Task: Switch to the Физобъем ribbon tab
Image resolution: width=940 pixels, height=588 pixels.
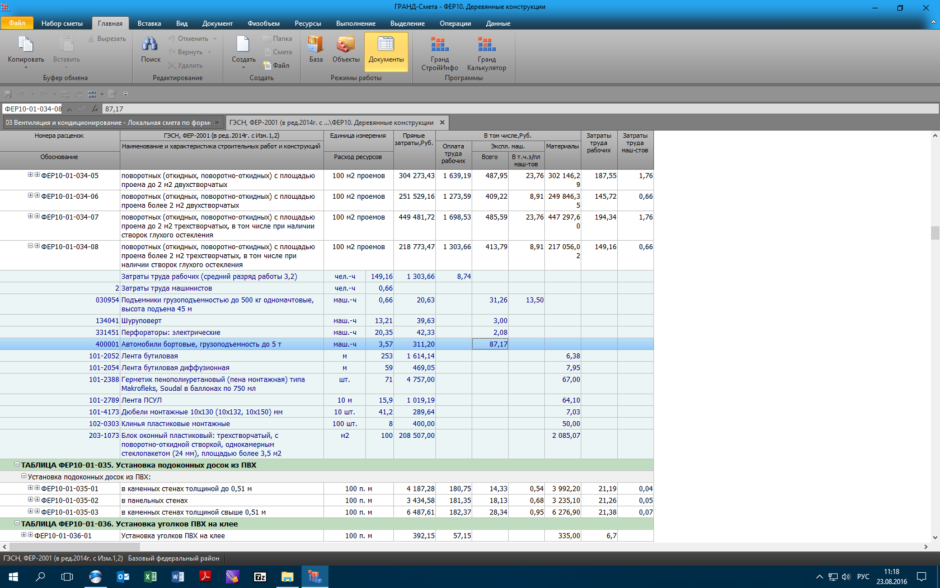Action: (263, 23)
